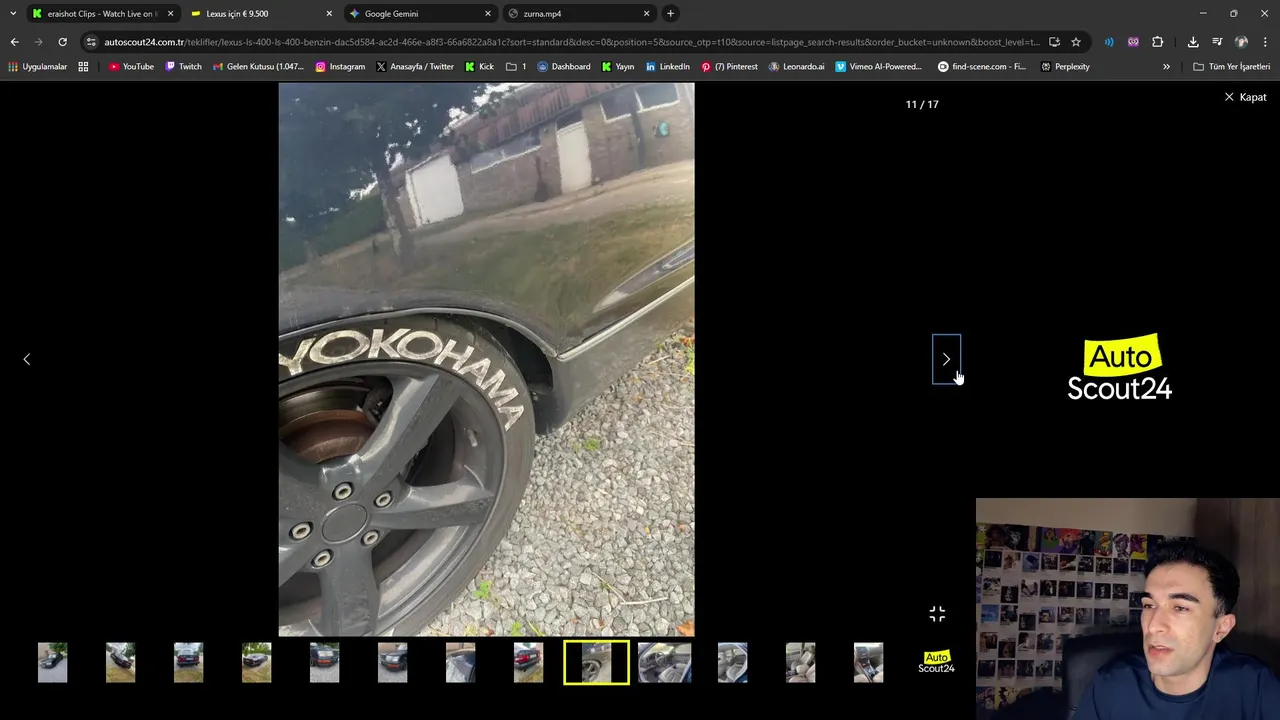
Task: Switch to the Google Gemini tab
Action: (x=420, y=13)
